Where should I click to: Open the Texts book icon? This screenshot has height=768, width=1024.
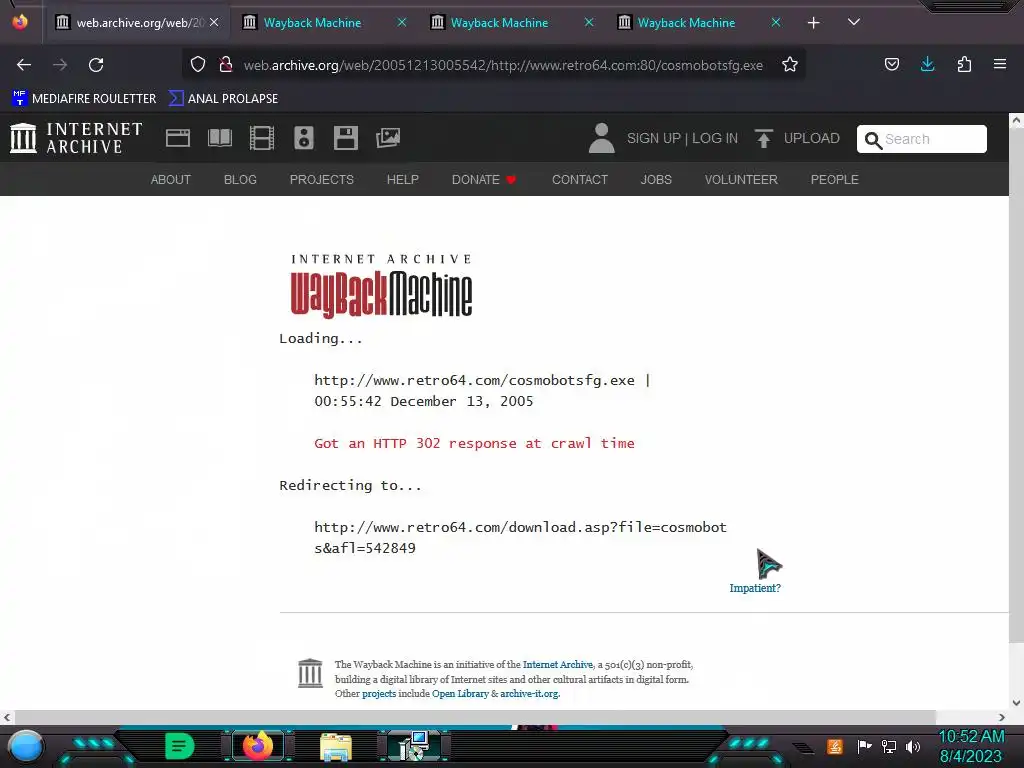[x=220, y=138]
